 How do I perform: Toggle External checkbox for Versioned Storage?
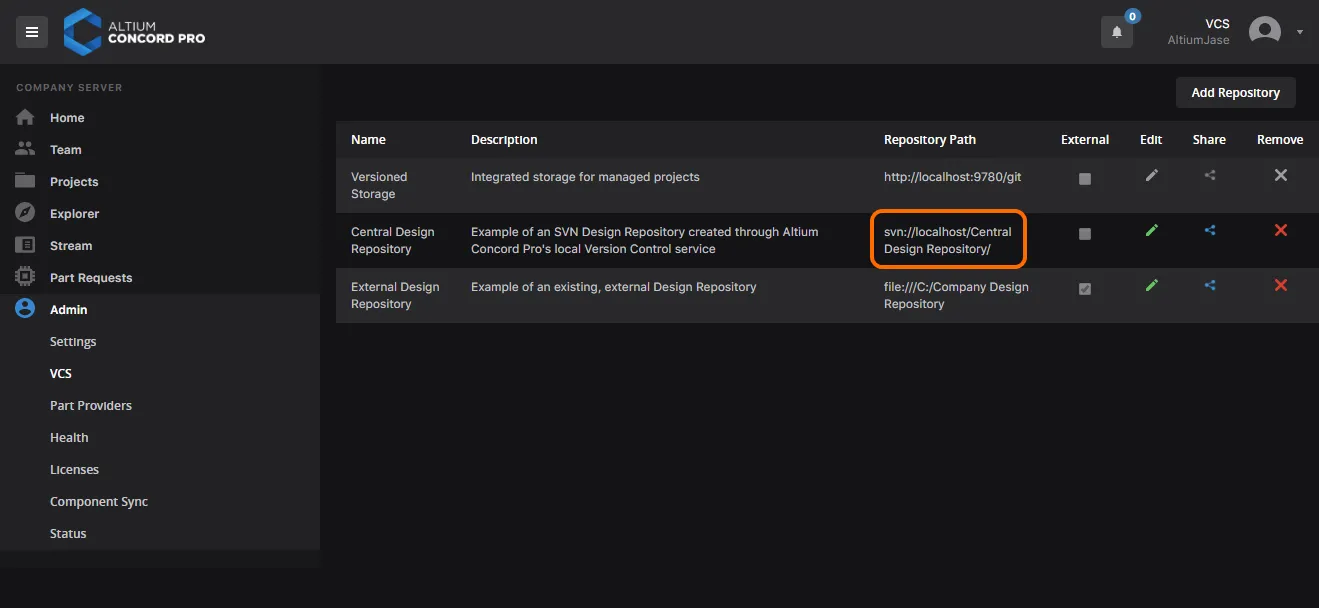pyautogui.click(x=1085, y=179)
